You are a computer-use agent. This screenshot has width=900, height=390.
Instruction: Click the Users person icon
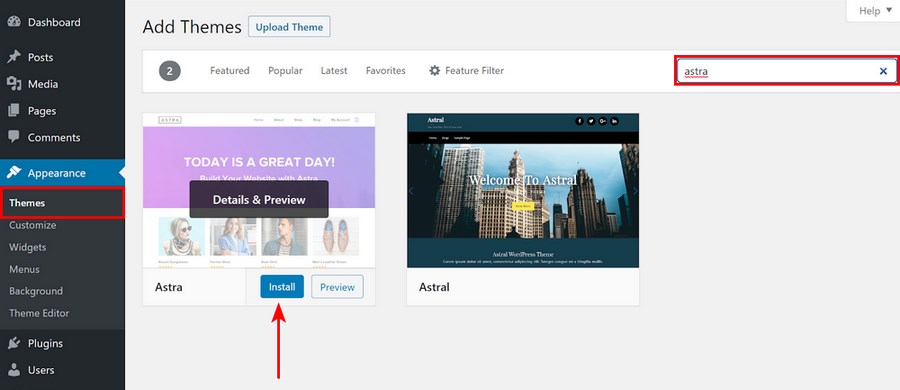14,370
